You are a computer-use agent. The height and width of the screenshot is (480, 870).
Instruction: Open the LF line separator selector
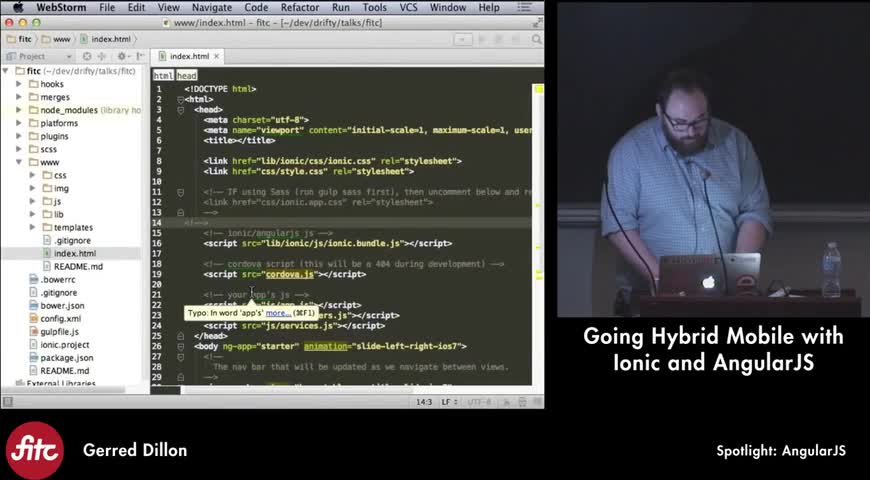449,402
